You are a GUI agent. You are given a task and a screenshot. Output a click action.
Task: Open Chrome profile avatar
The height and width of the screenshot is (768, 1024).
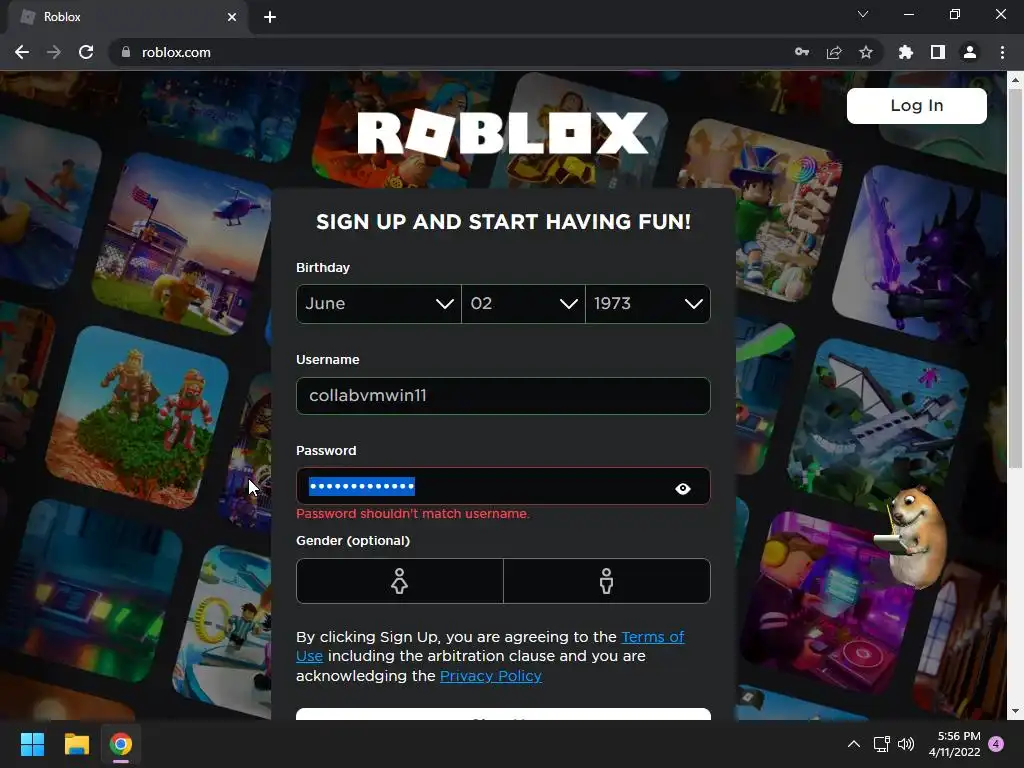[970, 52]
